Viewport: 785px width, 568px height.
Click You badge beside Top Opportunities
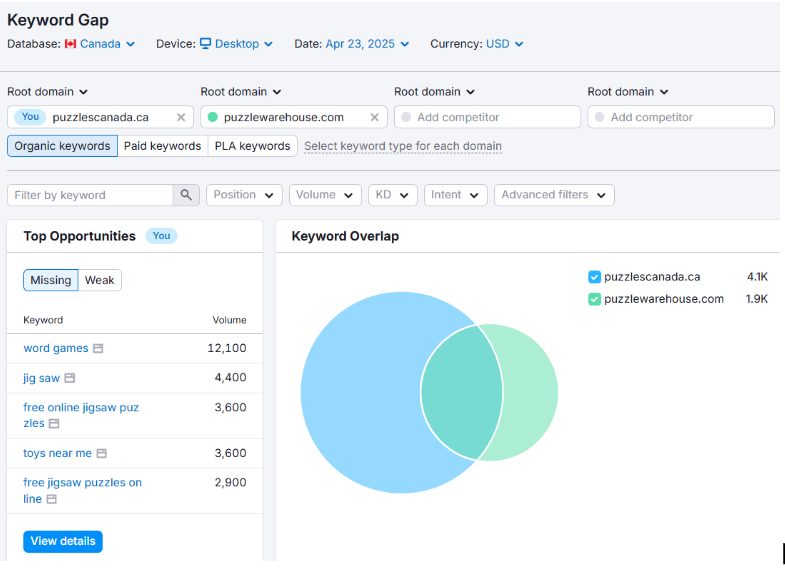[x=161, y=236]
